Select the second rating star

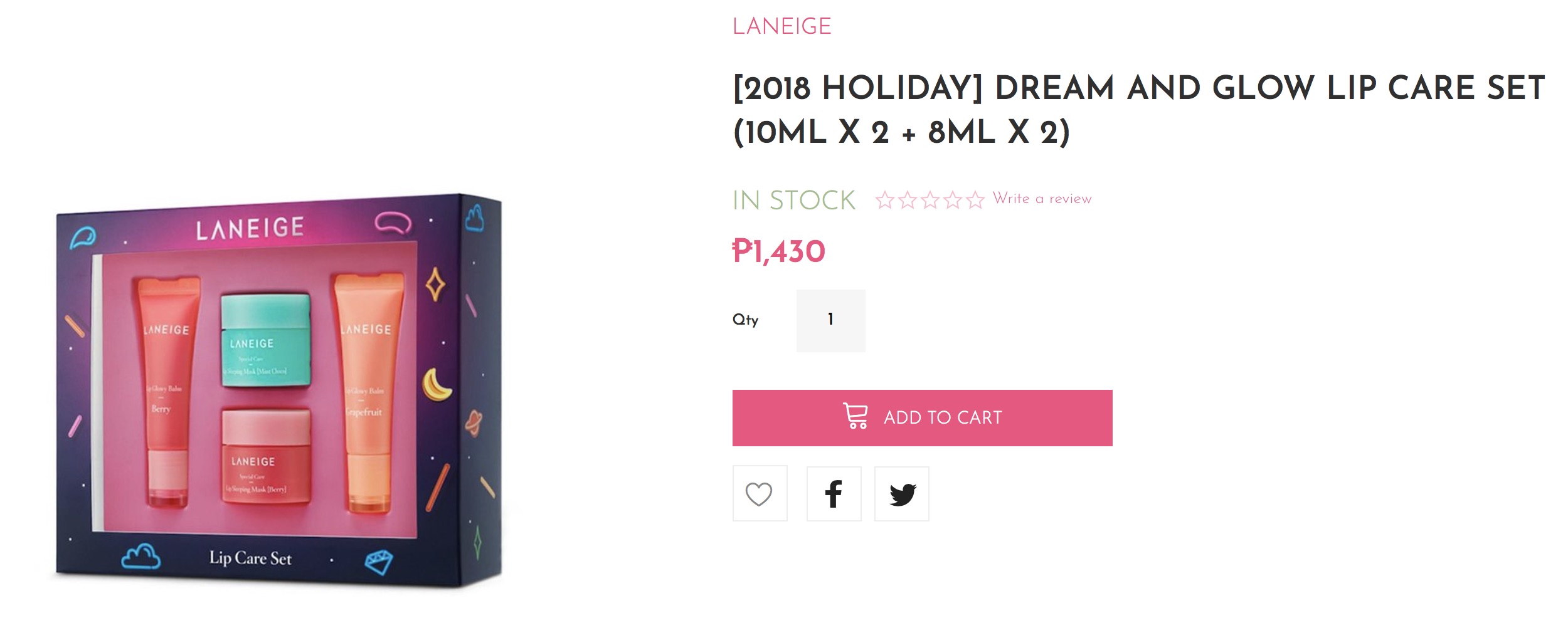[x=908, y=200]
